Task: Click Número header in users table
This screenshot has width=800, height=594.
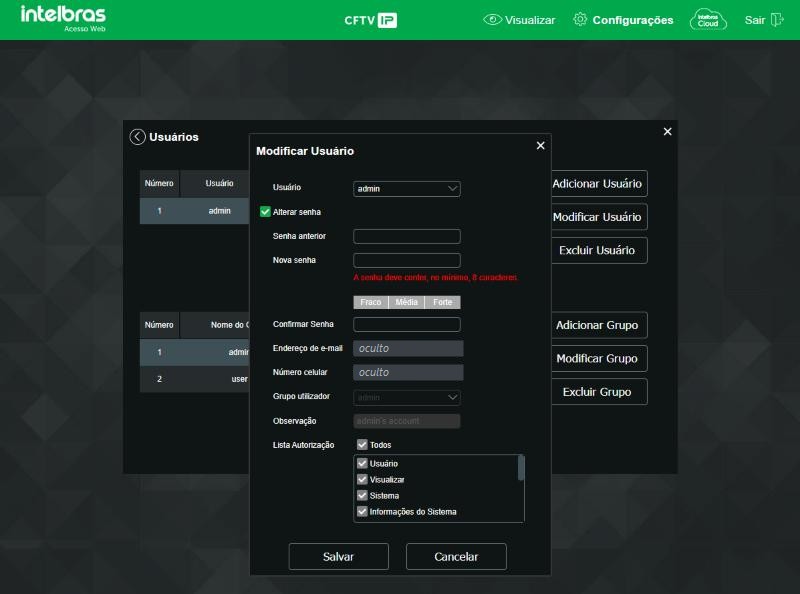Action: (159, 183)
